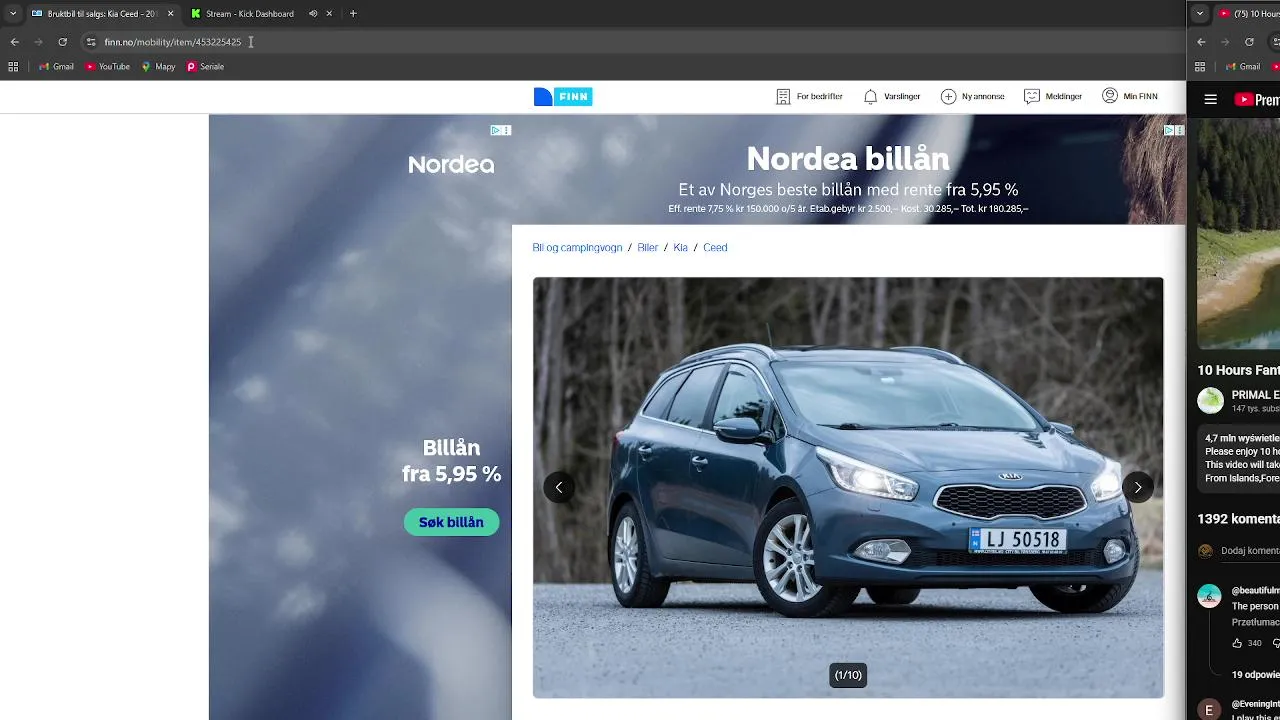Reload the finn.no page

tap(62, 42)
